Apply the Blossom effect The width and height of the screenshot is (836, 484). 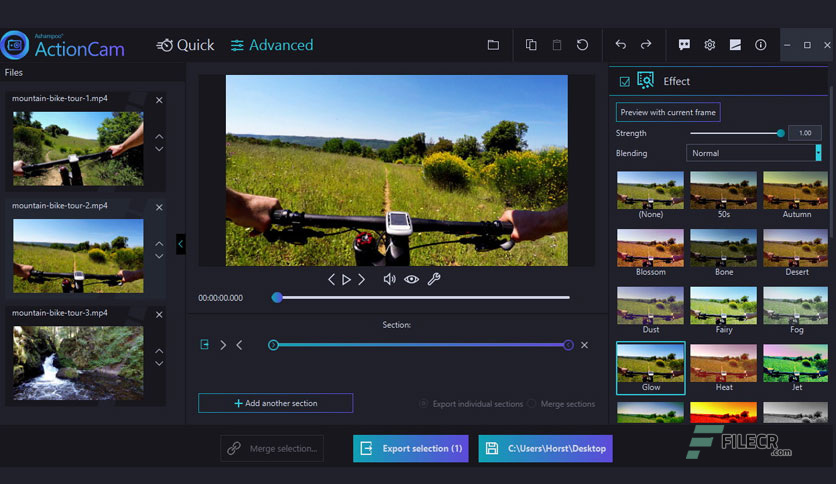click(650, 252)
